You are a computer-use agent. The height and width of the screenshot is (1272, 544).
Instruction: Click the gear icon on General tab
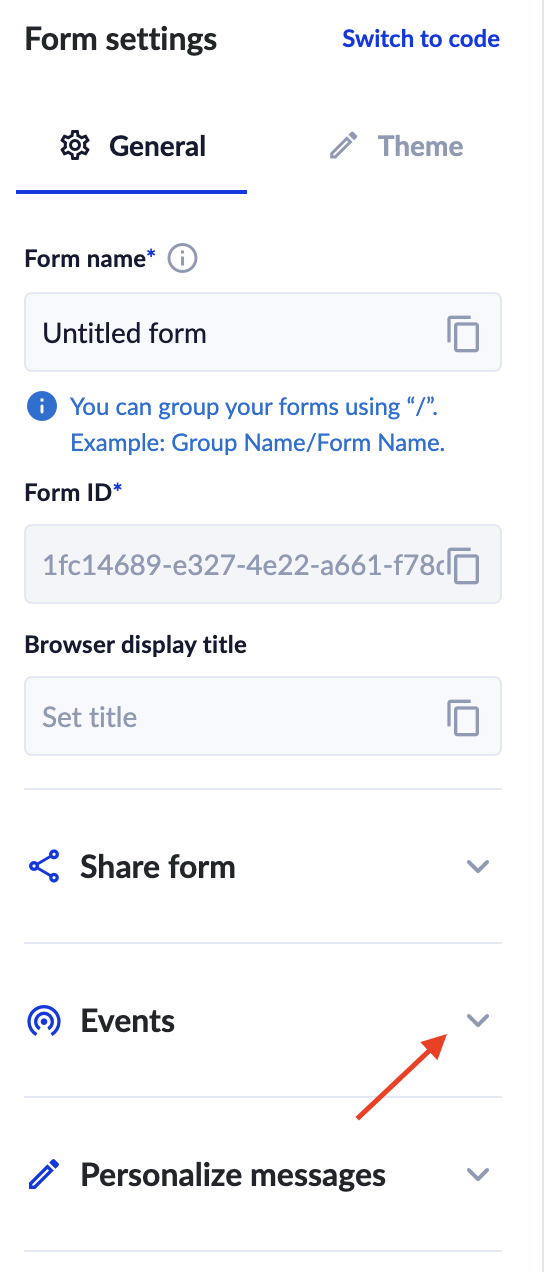tap(75, 146)
